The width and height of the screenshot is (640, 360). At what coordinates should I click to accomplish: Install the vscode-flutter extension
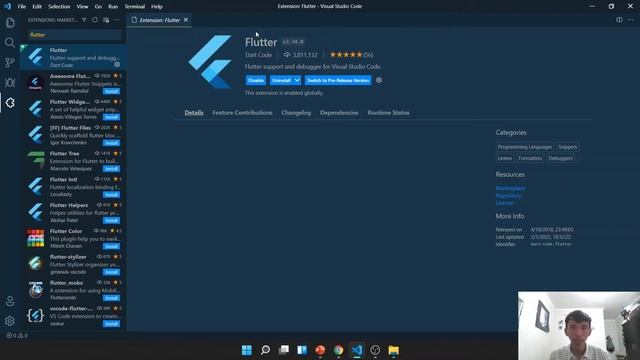click(x=111, y=324)
